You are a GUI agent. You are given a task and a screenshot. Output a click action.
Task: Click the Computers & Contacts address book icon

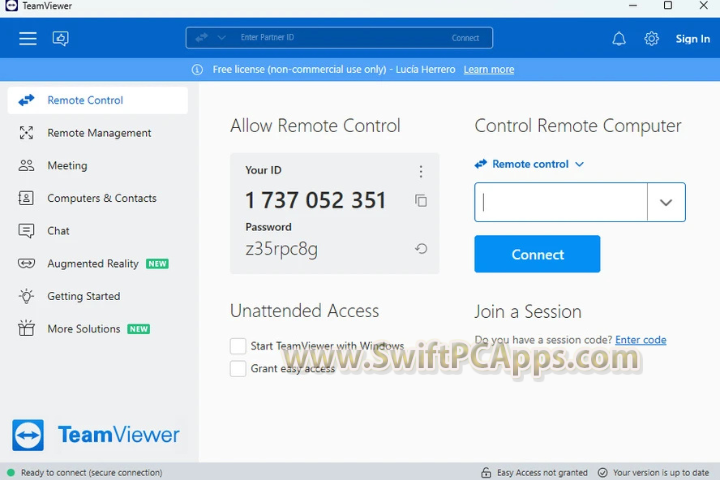tap(26, 198)
